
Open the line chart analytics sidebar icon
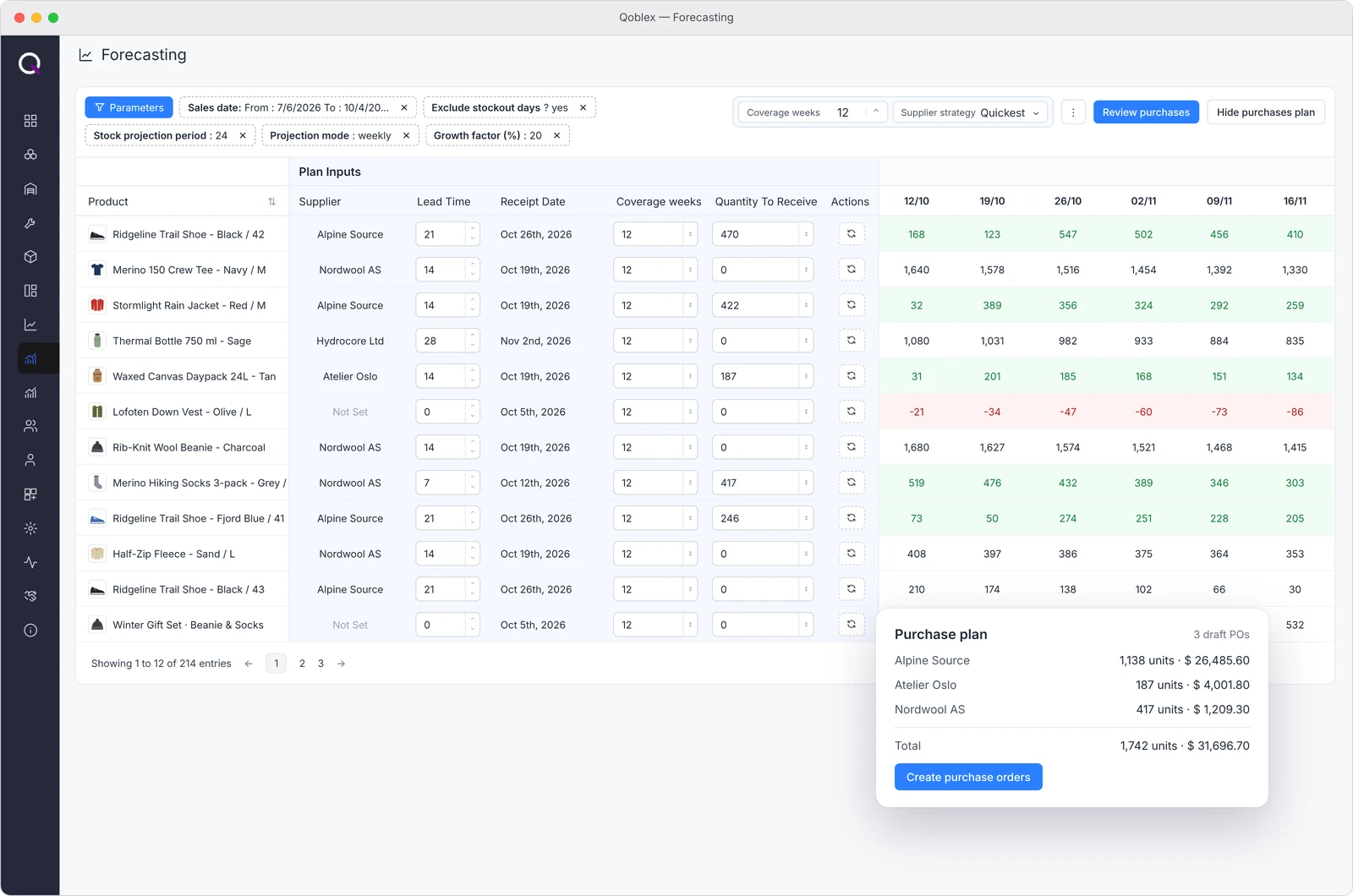[x=30, y=325]
